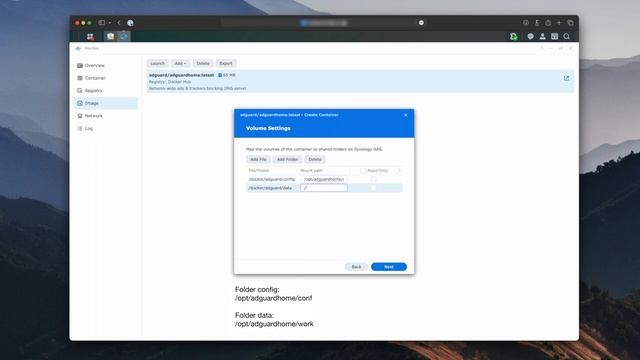This screenshot has height=360, width=640.
Task: Open the DSM Main Menu icon
Action: tap(90, 36)
